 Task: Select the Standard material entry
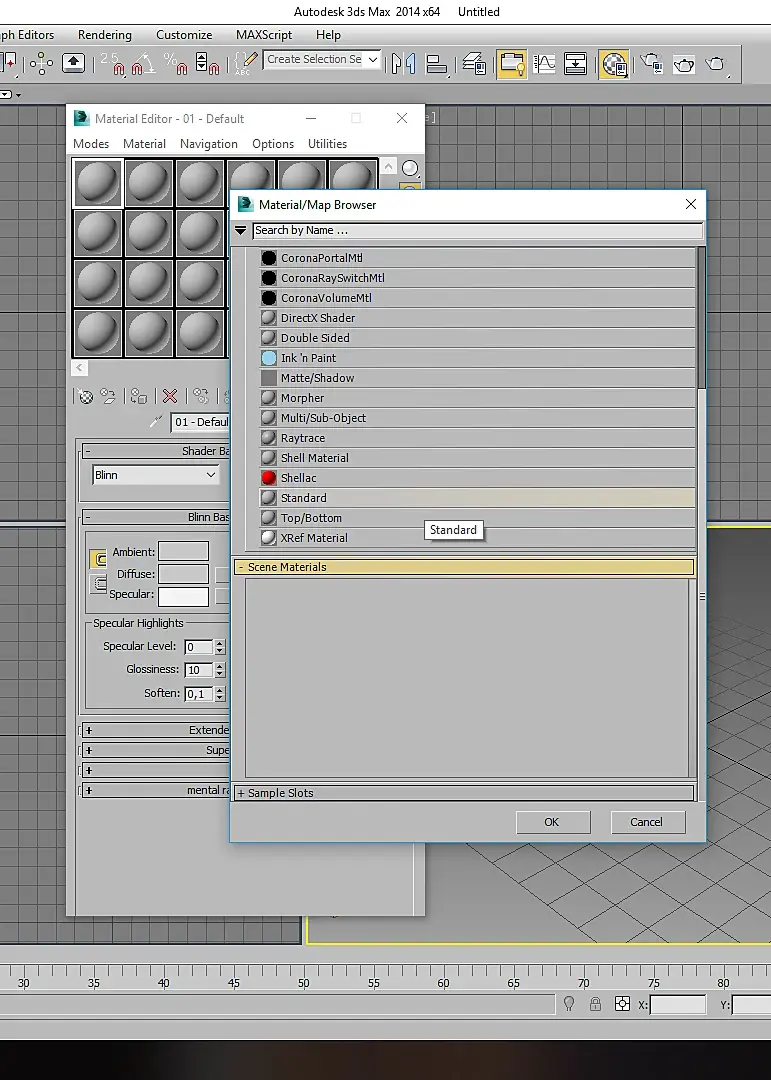(477, 498)
